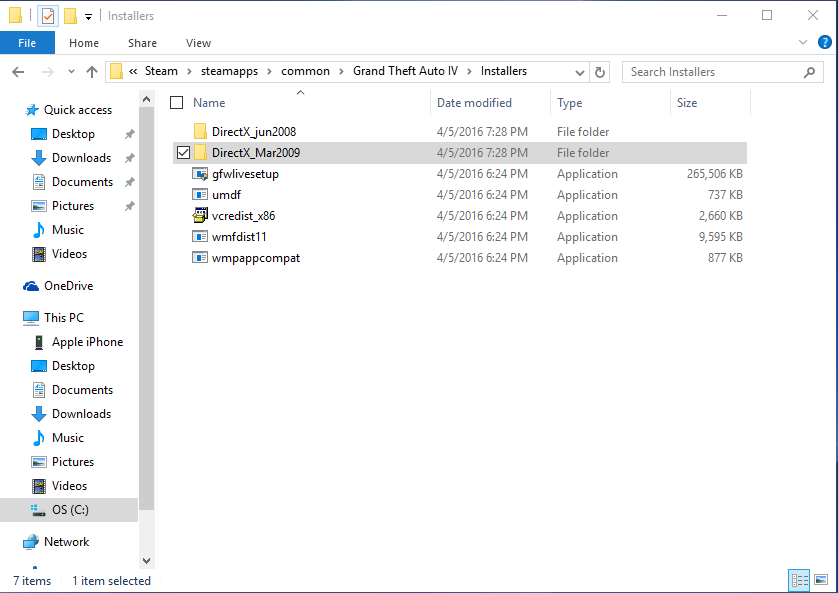The height and width of the screenshot is (593, 838).
Task: Toggle the select-all checkbox in header
Action: pyautogui.click(x=176, y=103)
